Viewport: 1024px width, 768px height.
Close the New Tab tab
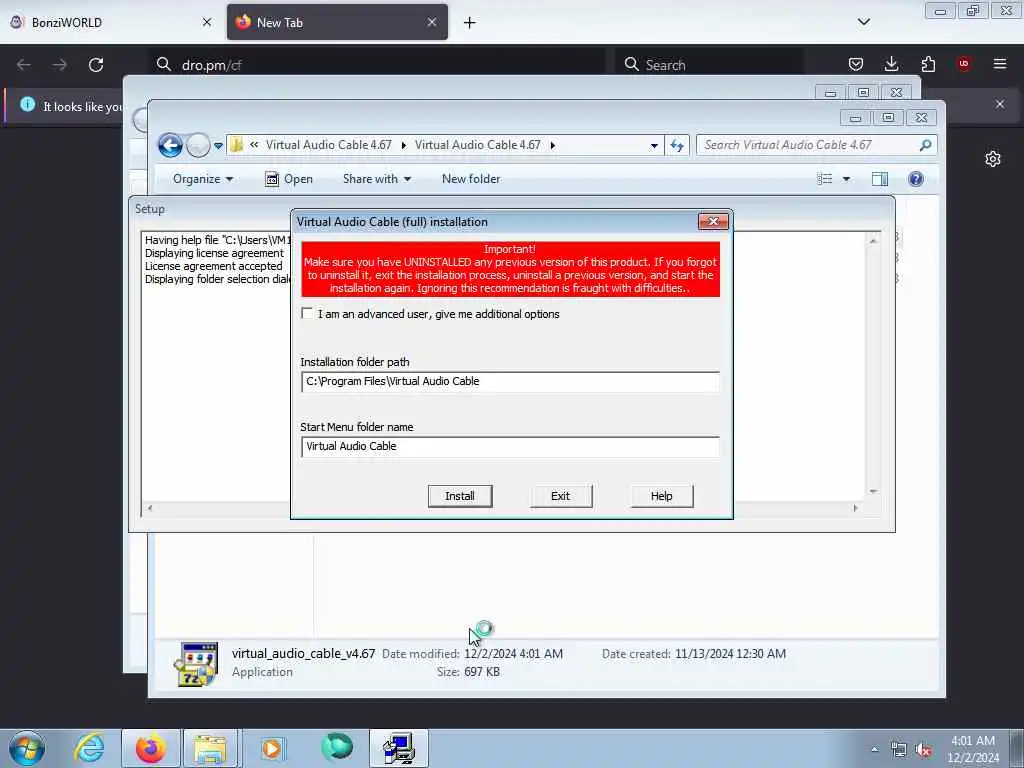(432, 22)
